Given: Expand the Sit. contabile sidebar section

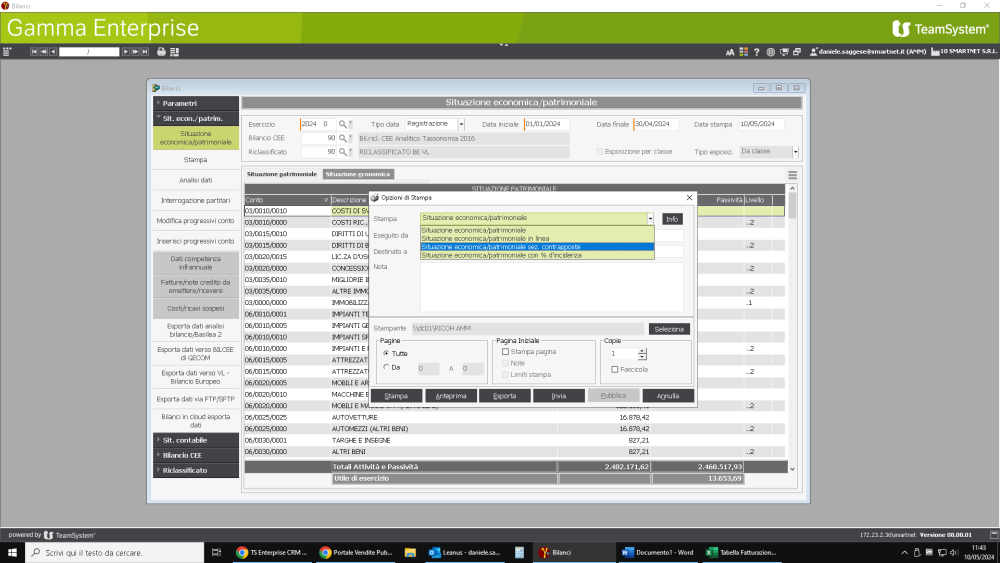Looking at the screenshot, I should [196, 441].
